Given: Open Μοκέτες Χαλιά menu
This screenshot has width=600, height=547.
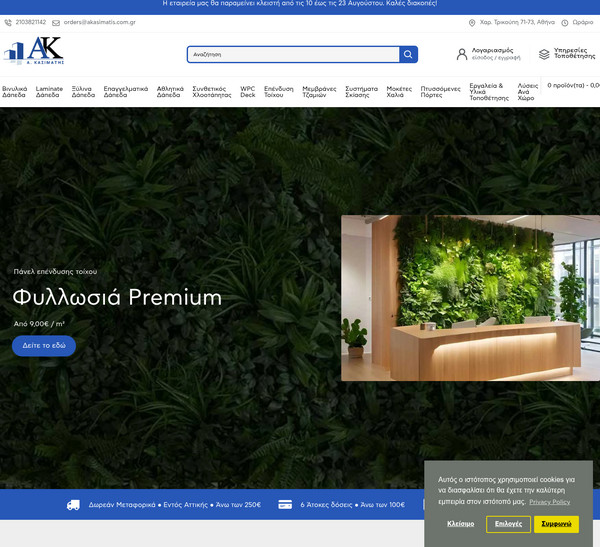Looking at the screenshot, I should click(399, 92).
